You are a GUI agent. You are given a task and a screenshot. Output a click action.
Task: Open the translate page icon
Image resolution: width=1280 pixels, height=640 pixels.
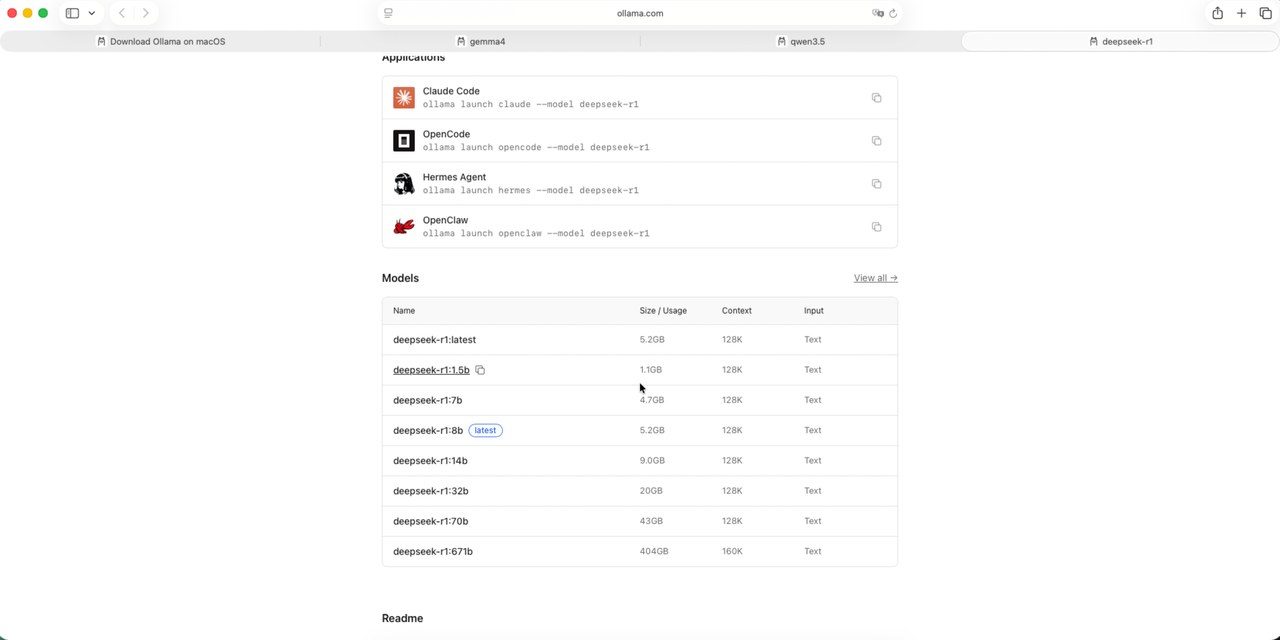pyautogui.click(x=878, y=13)
